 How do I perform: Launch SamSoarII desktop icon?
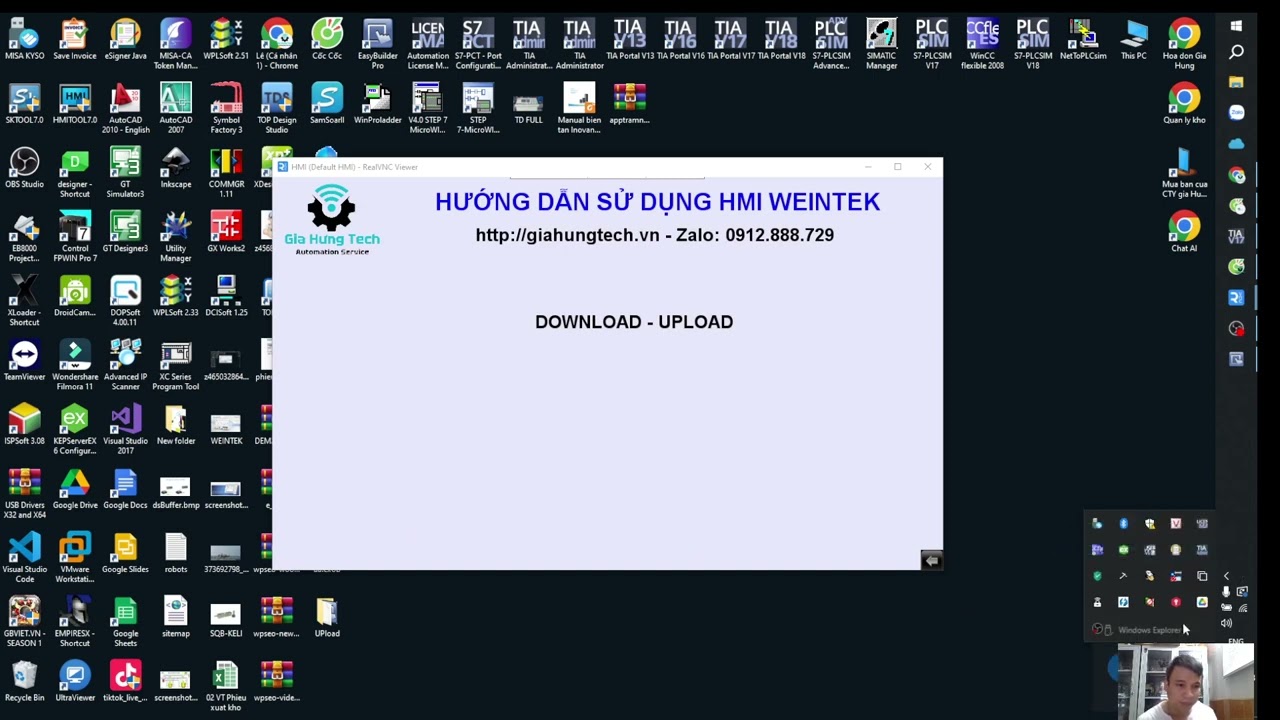click(x=327, y=104)
